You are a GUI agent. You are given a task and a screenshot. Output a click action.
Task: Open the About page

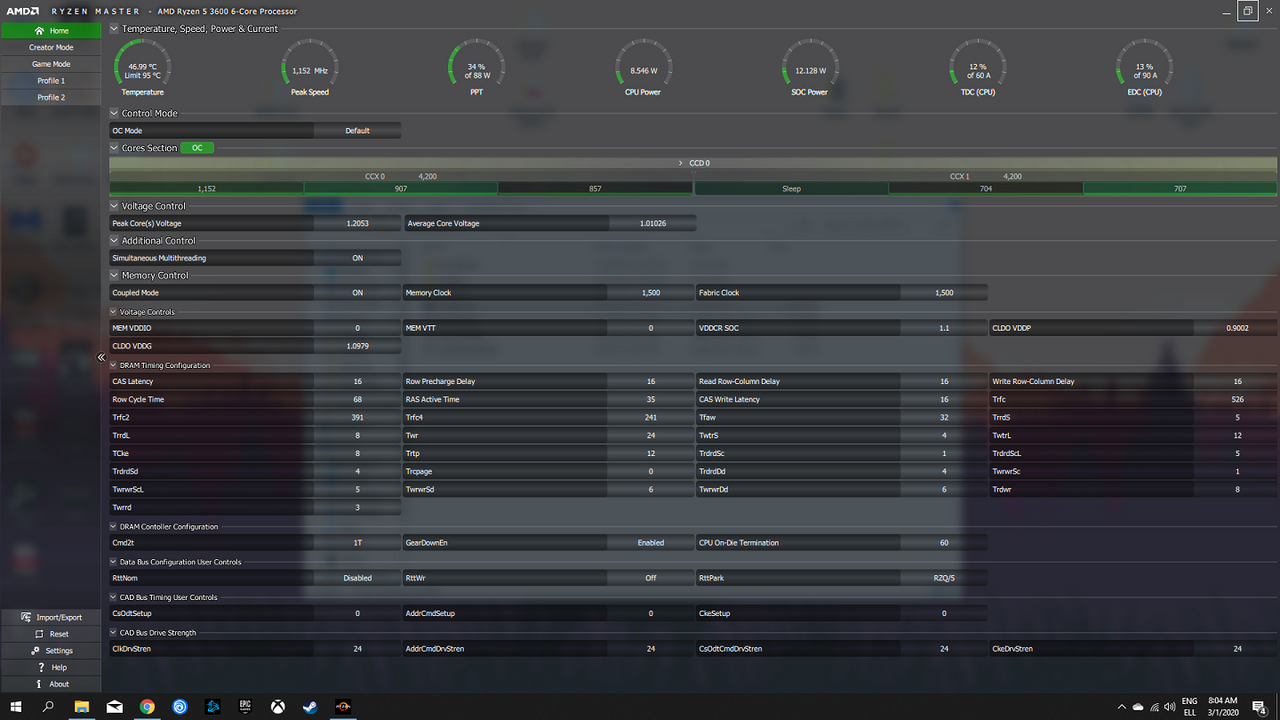[51, 684]
